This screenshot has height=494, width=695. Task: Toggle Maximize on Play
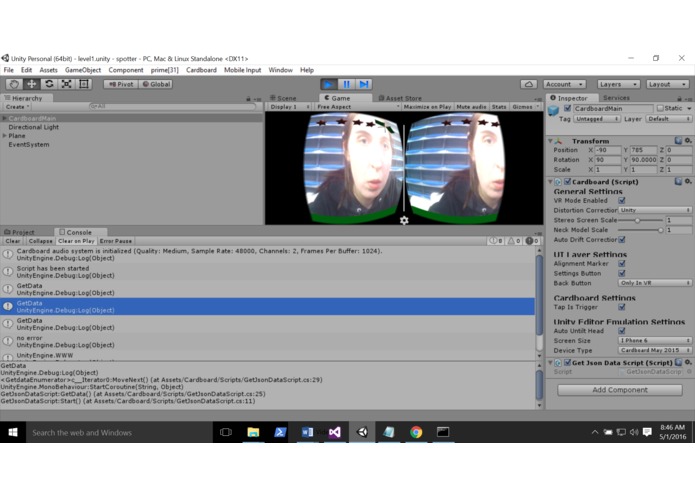pos(427,107)
